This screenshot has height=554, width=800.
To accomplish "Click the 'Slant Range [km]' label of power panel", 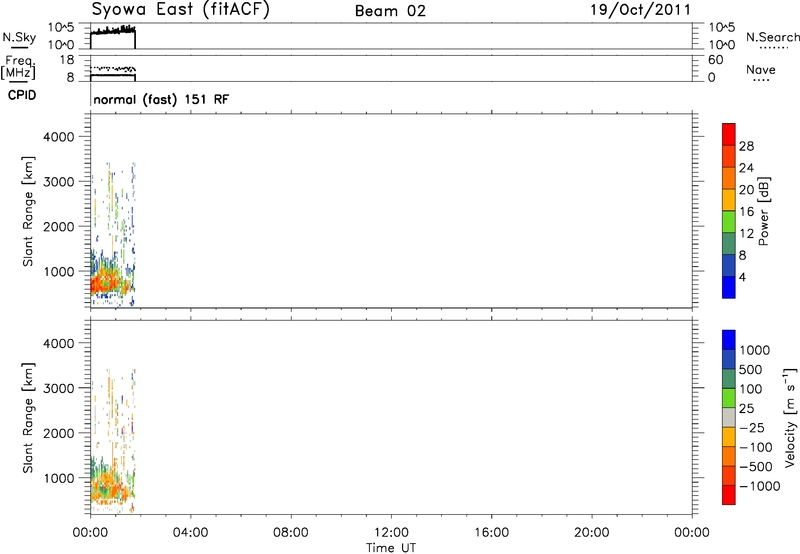I will [28, 211].
